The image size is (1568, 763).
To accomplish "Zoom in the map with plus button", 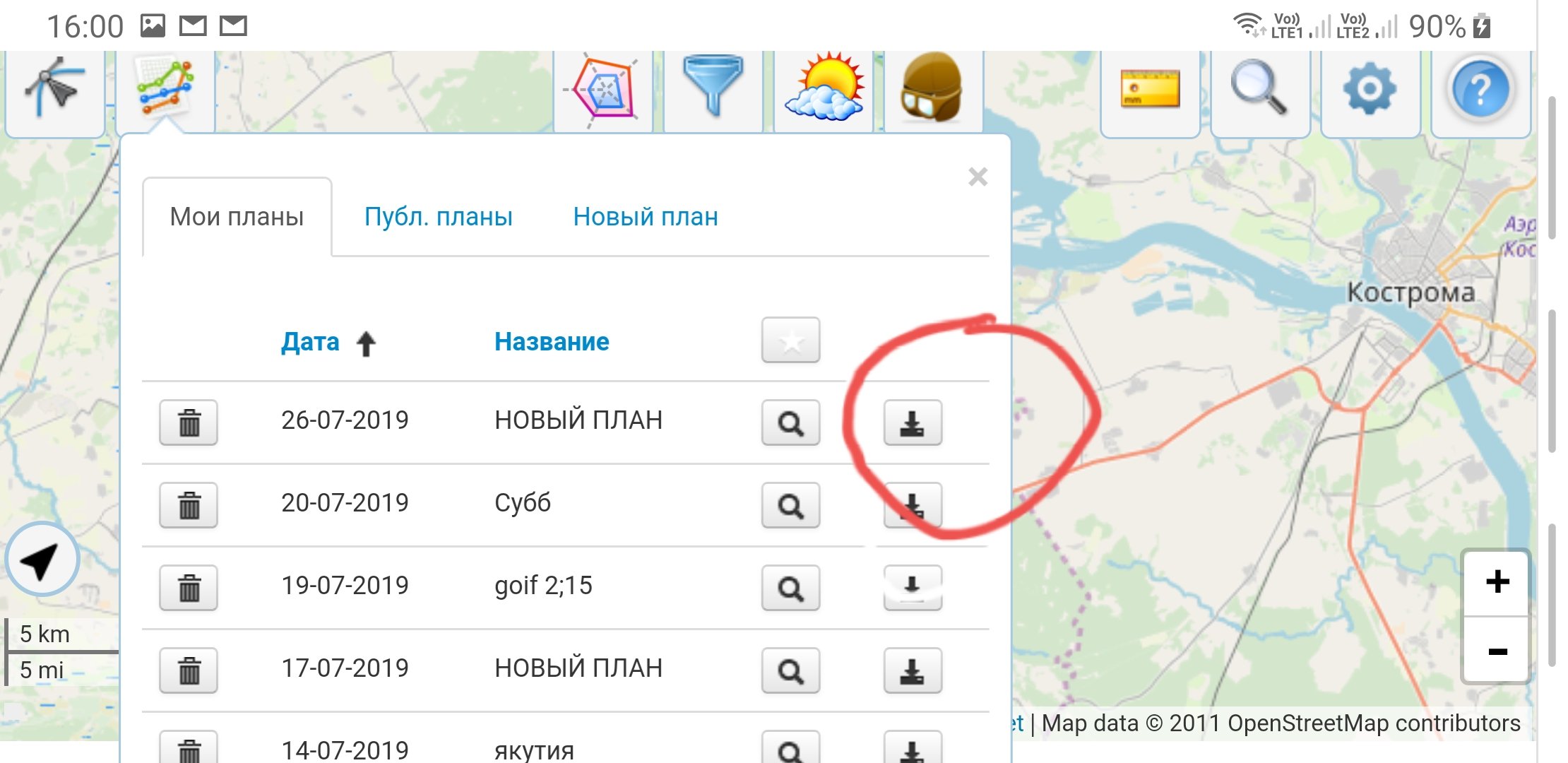I will tap(1497, 583).
